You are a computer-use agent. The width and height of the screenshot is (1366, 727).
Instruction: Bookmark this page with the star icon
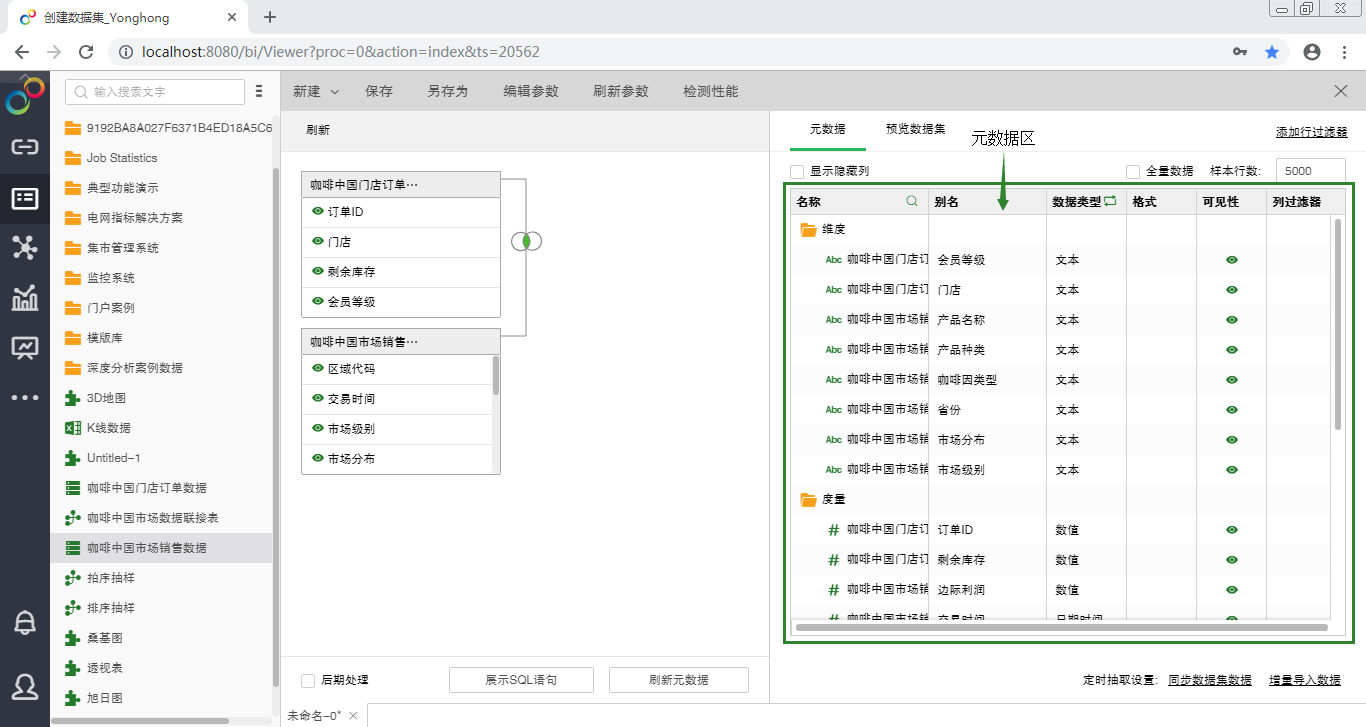(x=1272, y=52)
